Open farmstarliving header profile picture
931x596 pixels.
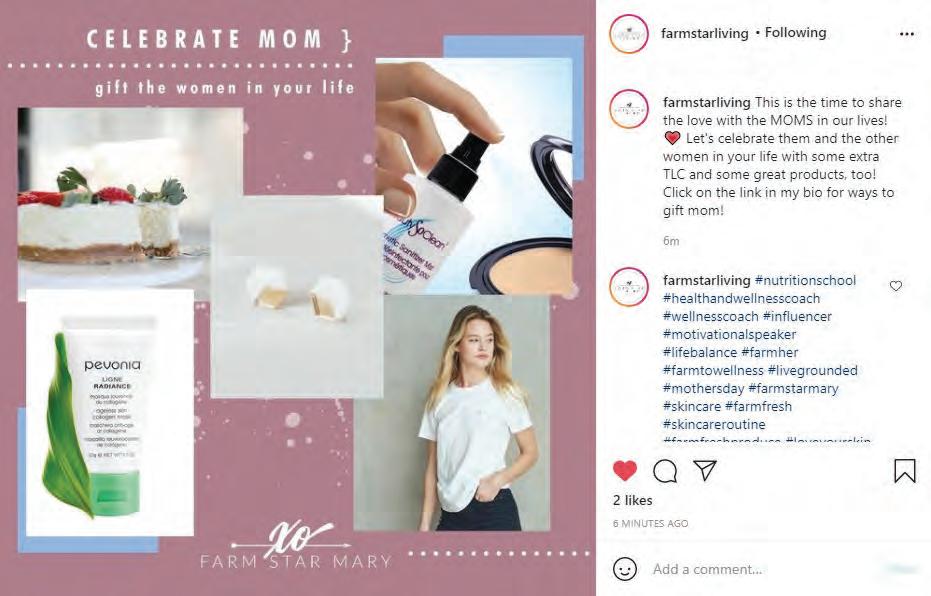point(629,34)
